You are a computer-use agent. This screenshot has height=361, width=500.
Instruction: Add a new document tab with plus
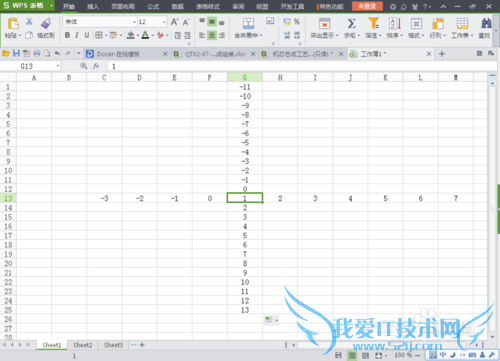pyautogui.click(x=442, y=54)
